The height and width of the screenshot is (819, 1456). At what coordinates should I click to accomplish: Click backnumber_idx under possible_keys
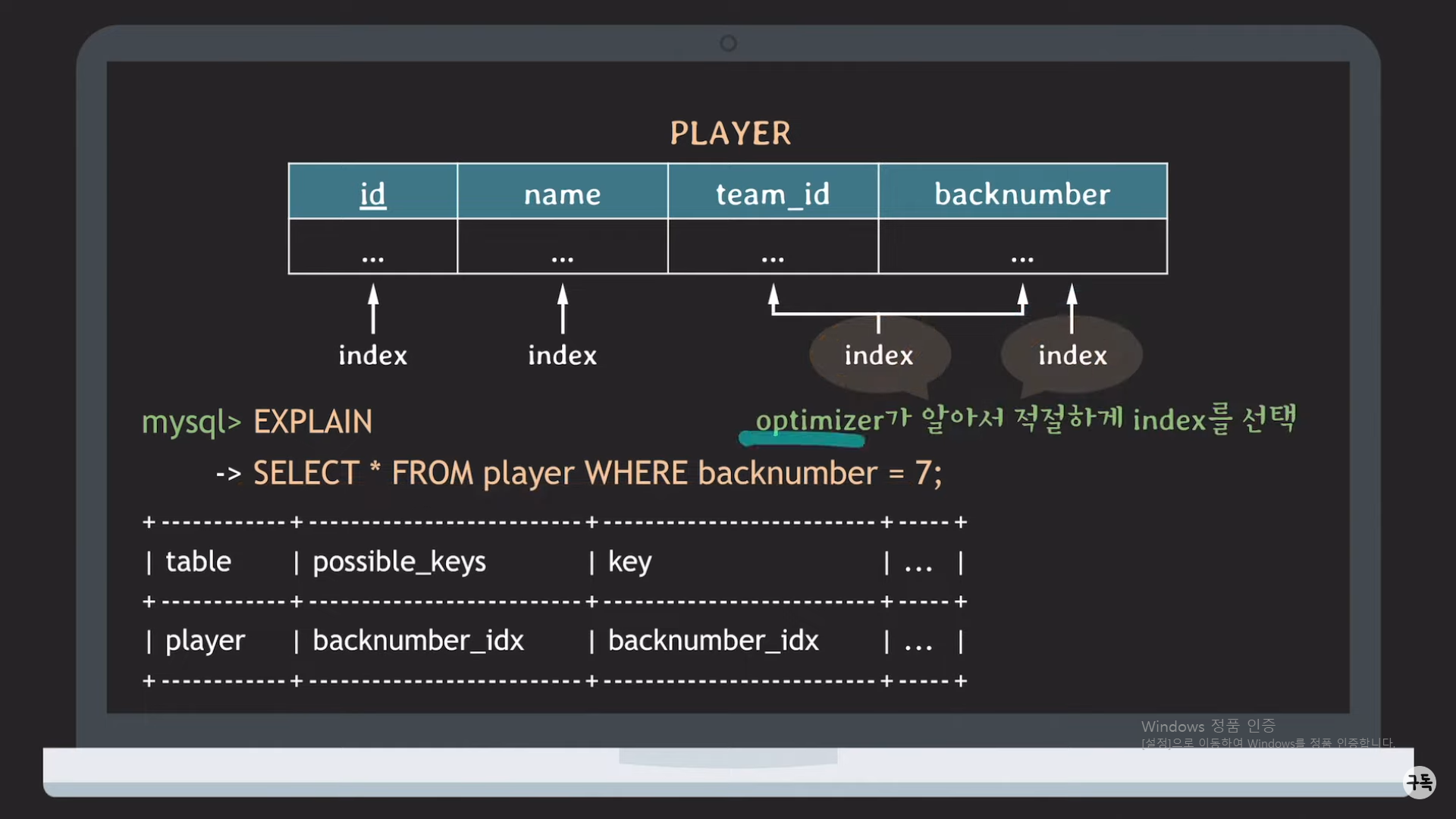pos(418,641)
